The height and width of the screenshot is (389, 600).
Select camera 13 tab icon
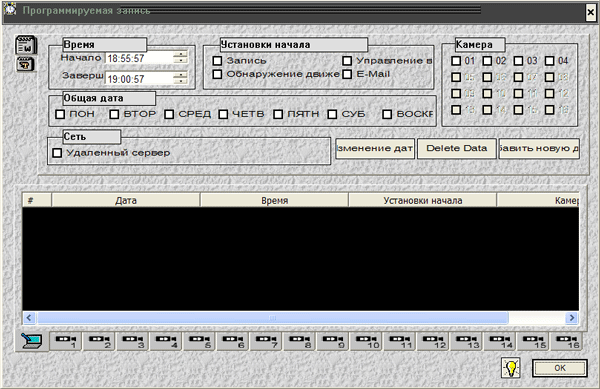[x=466, y=341]
